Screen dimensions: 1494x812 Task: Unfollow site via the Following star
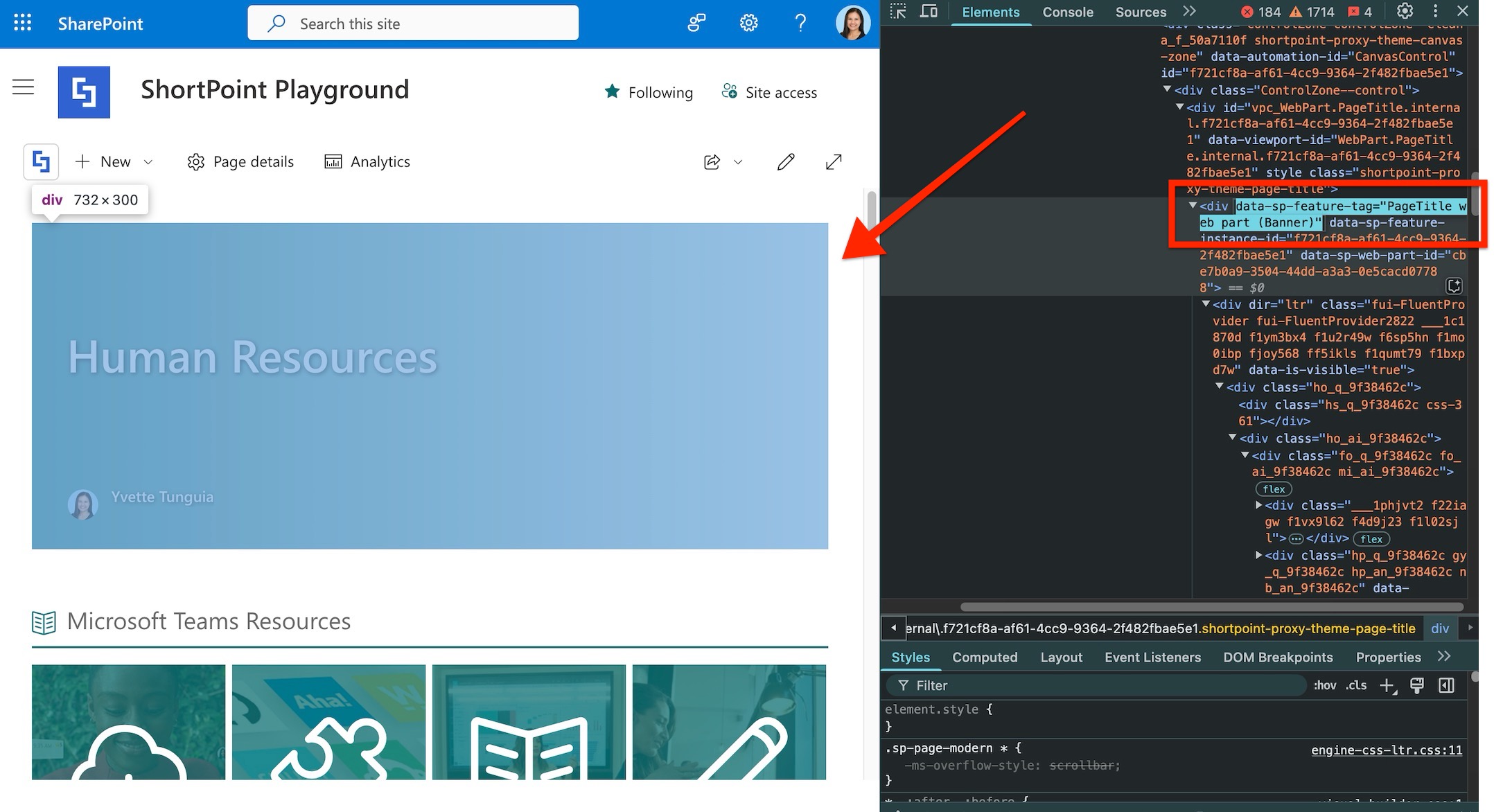pyautogui.click(x=613, y=92)
